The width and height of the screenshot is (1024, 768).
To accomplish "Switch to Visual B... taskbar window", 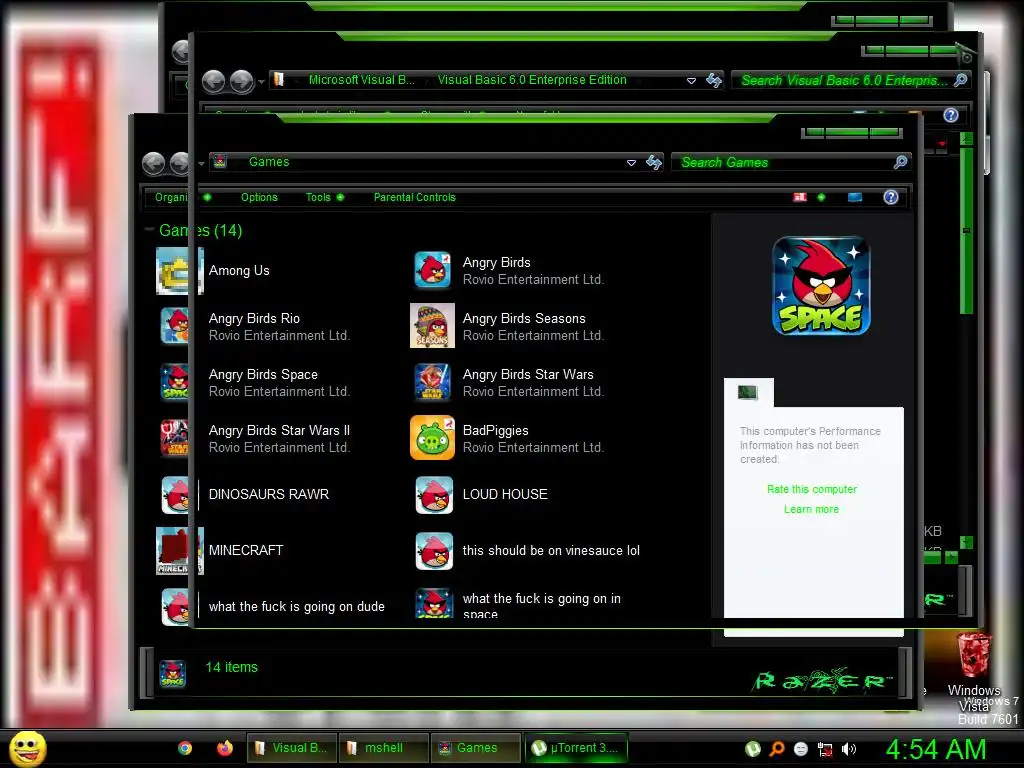I will pos(291,748).
